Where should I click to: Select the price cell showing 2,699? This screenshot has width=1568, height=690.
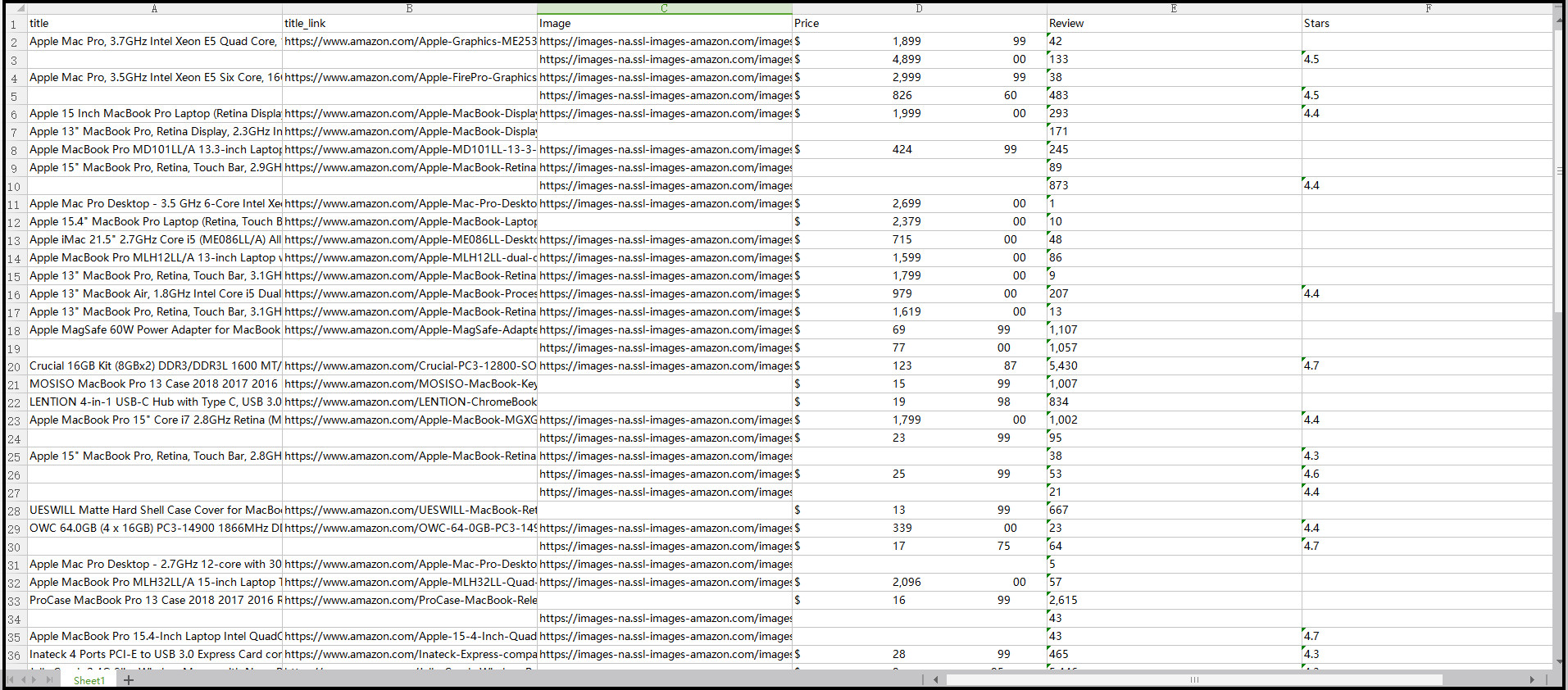pyautogui.click(x=920, y=204)
